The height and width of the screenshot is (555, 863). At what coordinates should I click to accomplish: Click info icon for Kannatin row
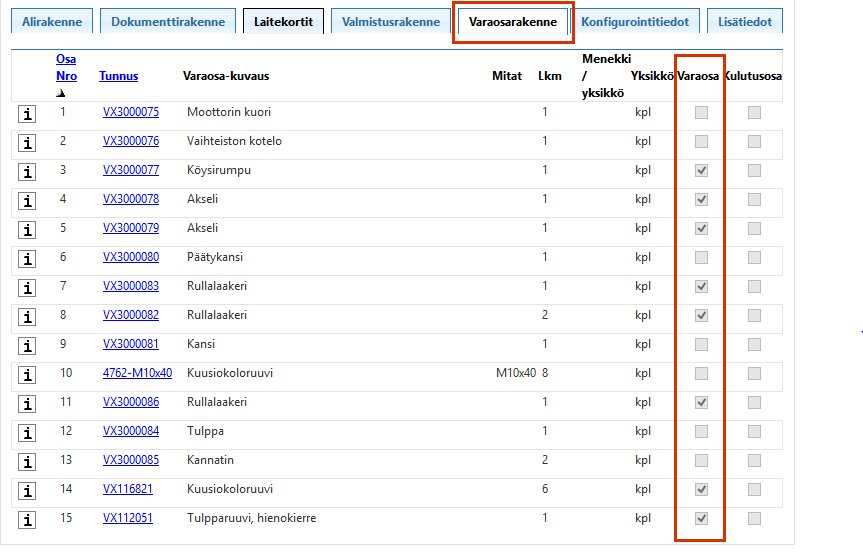28,462
